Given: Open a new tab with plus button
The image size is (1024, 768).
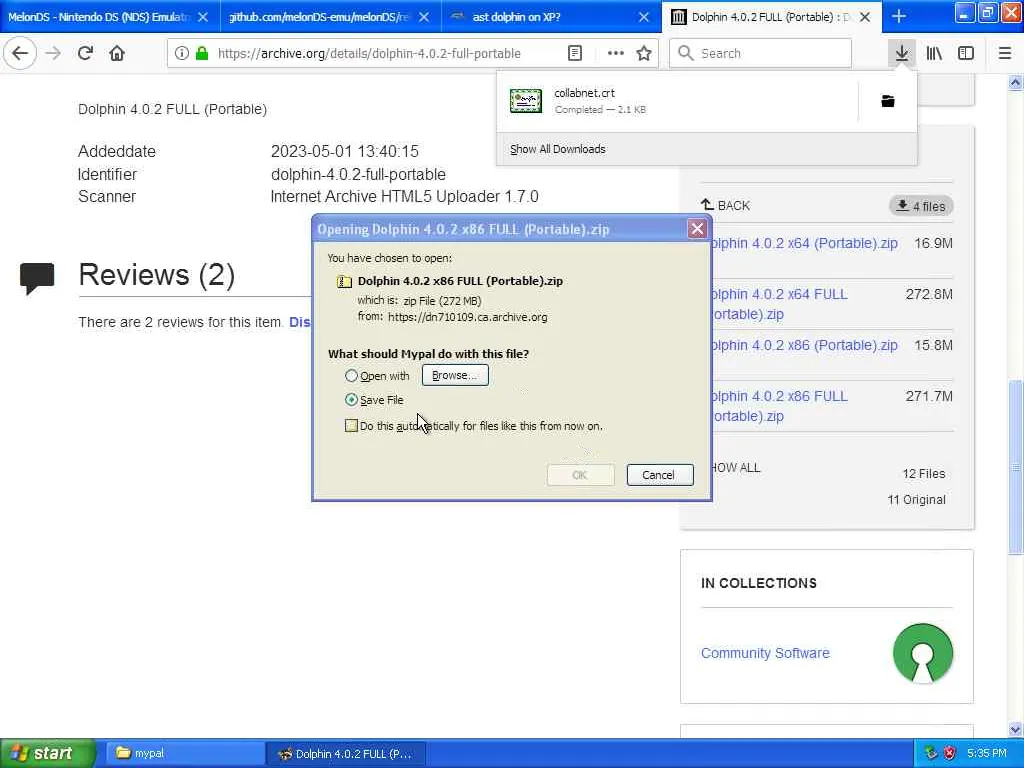Looking at the screenshot, I should point(899,17).
